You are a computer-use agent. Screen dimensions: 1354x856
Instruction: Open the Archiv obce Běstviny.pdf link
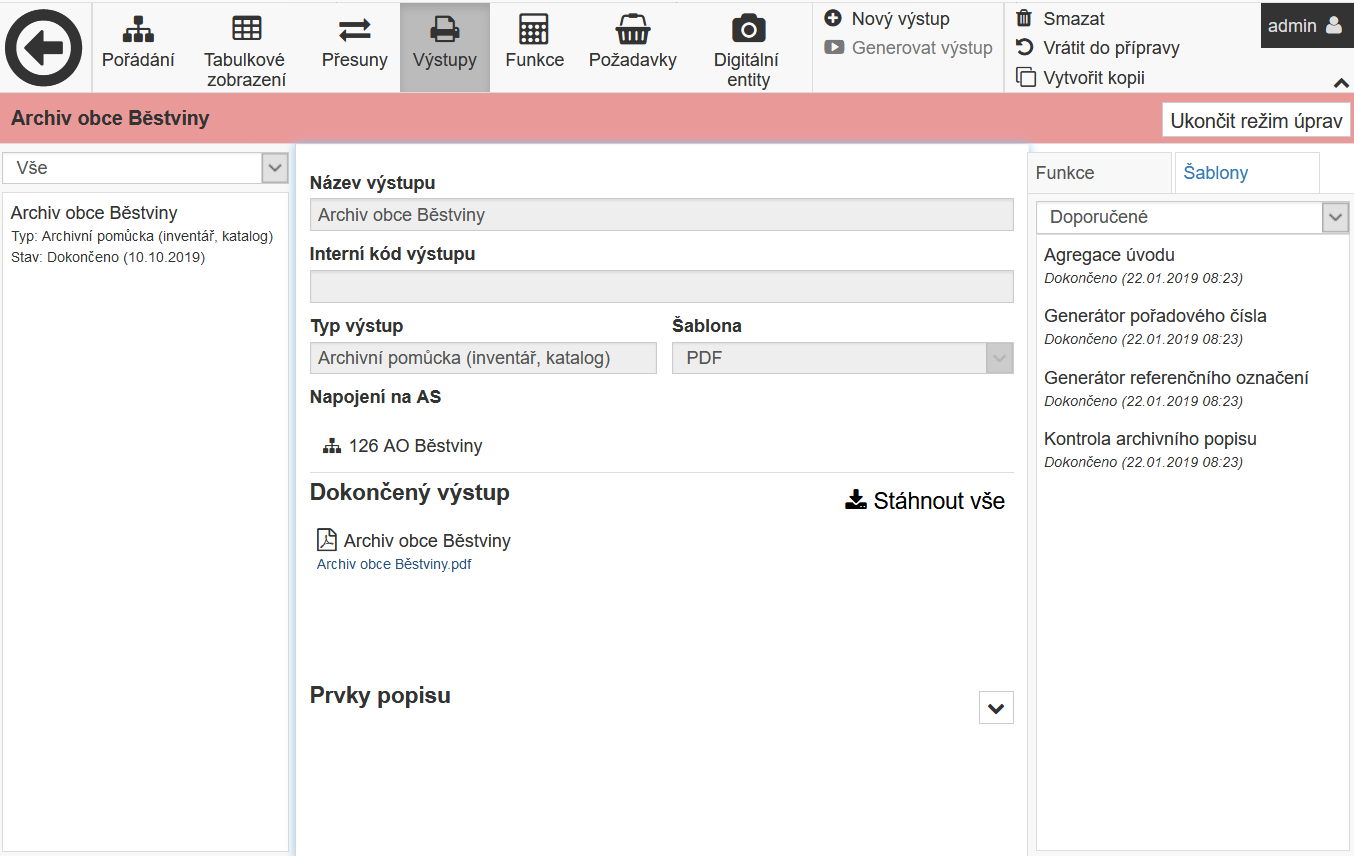(394, 564)
